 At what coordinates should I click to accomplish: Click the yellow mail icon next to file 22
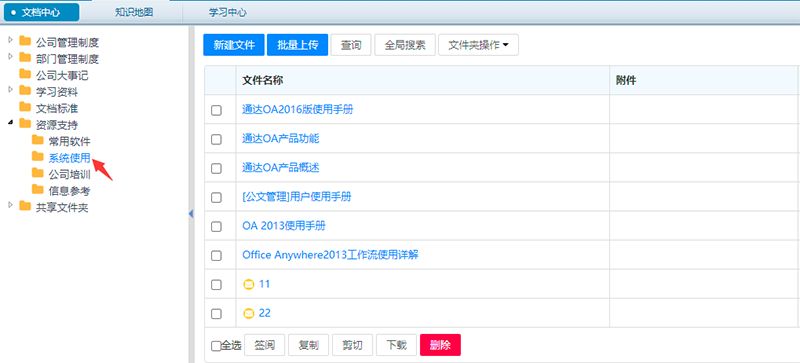coord(248,313)
